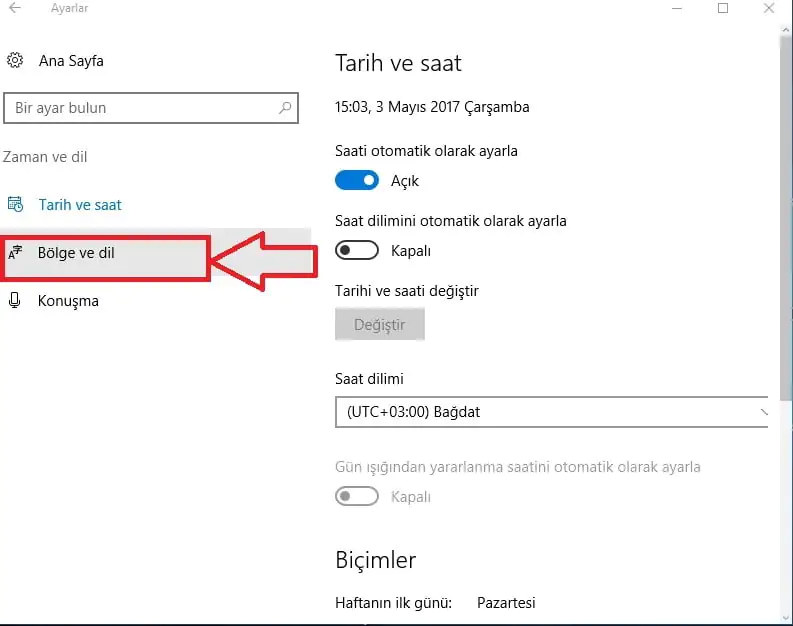Select Bölge ve dil in sidebar
Screen dimensions: 793x626
(x=76, y=253)
